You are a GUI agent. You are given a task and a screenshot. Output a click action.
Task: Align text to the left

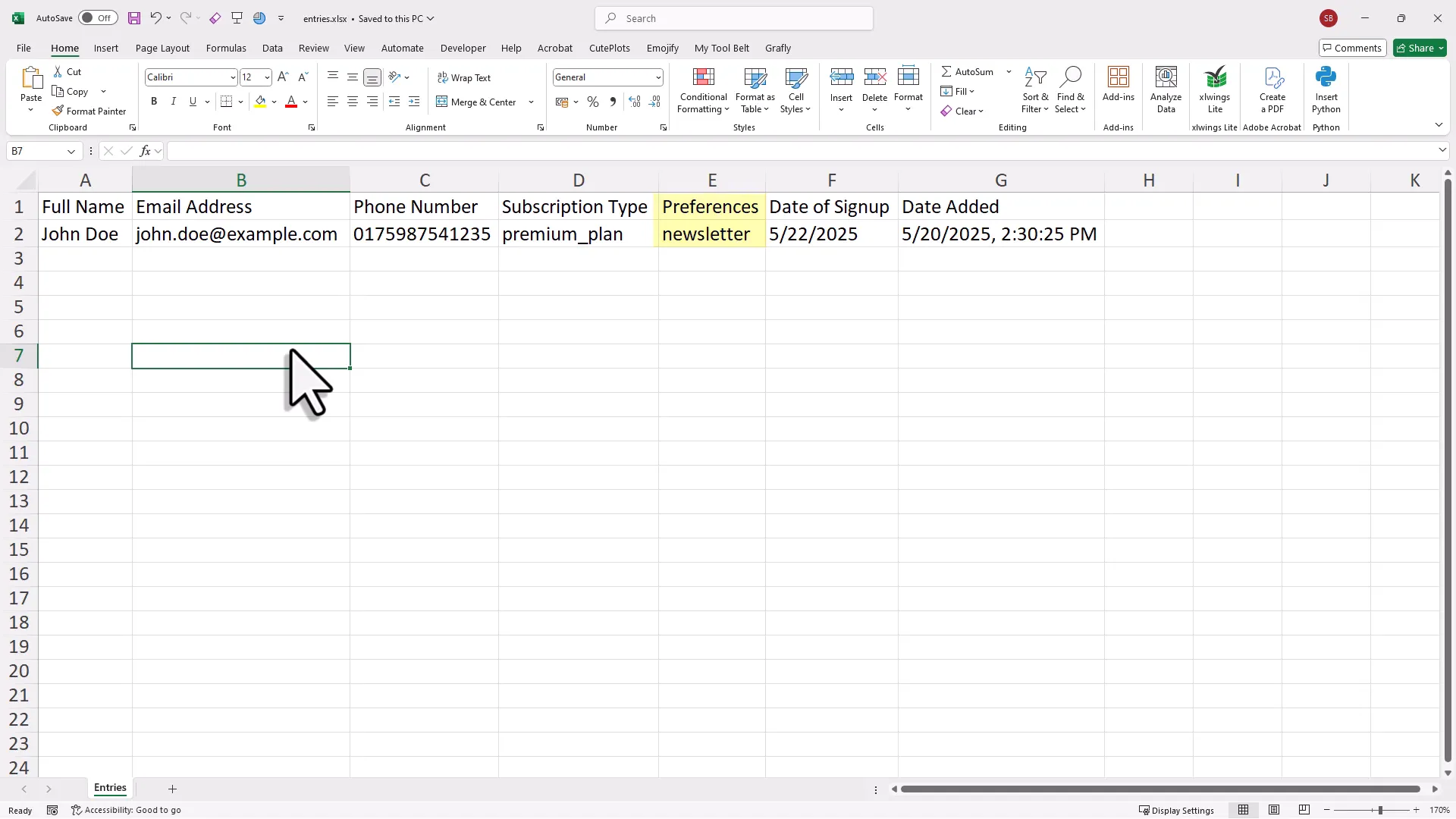[x=333, y=102]
